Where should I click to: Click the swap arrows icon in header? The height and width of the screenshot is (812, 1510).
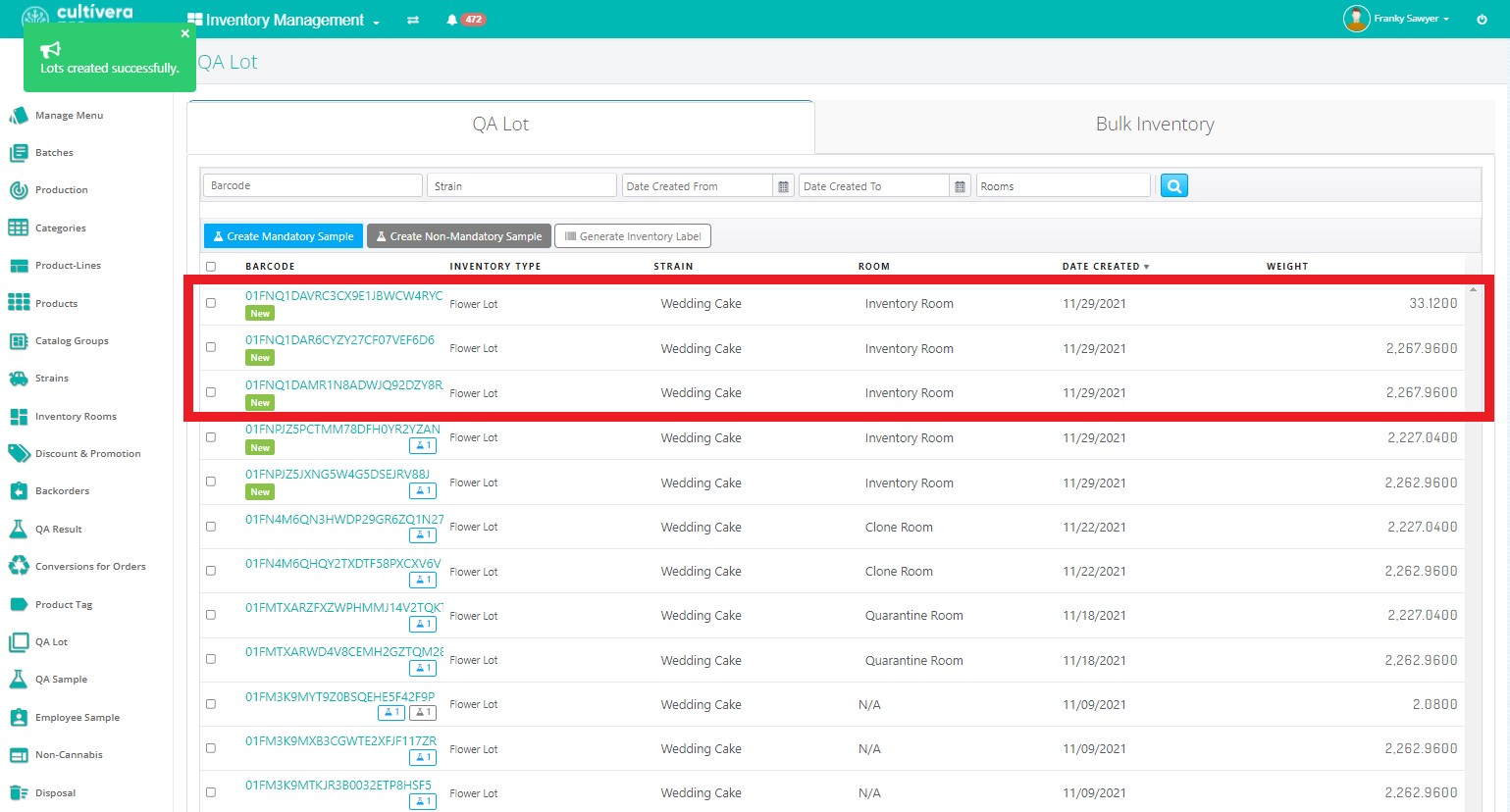(413, 20)
